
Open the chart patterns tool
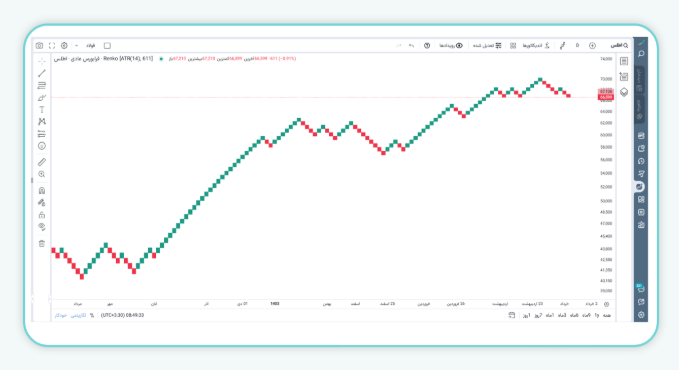42,122
